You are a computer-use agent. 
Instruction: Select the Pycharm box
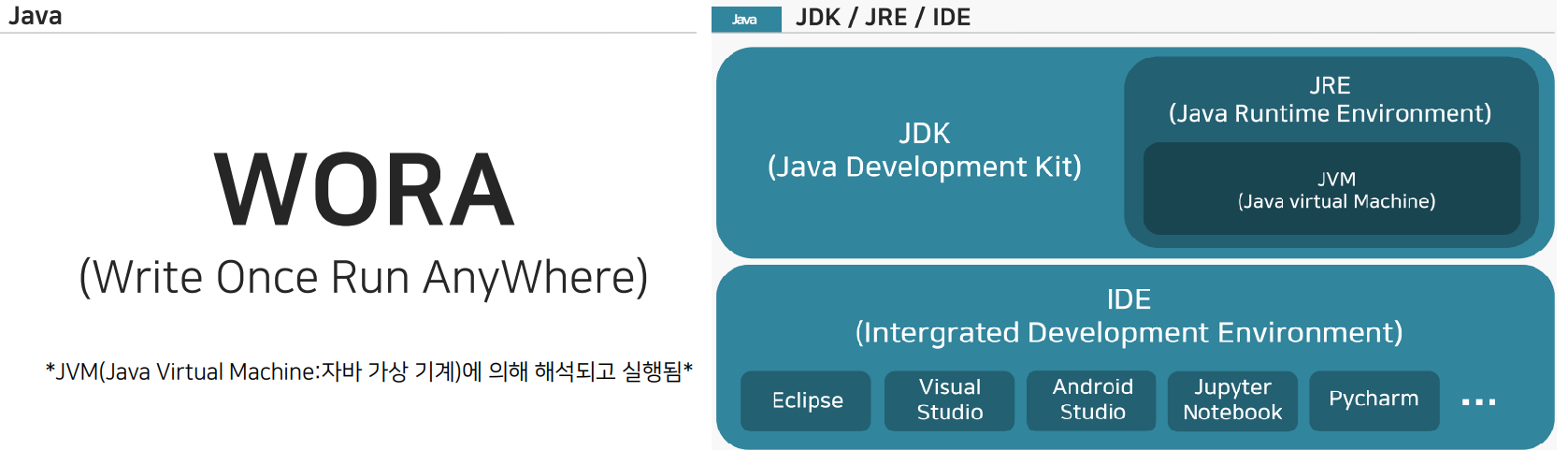point(1374,400)
